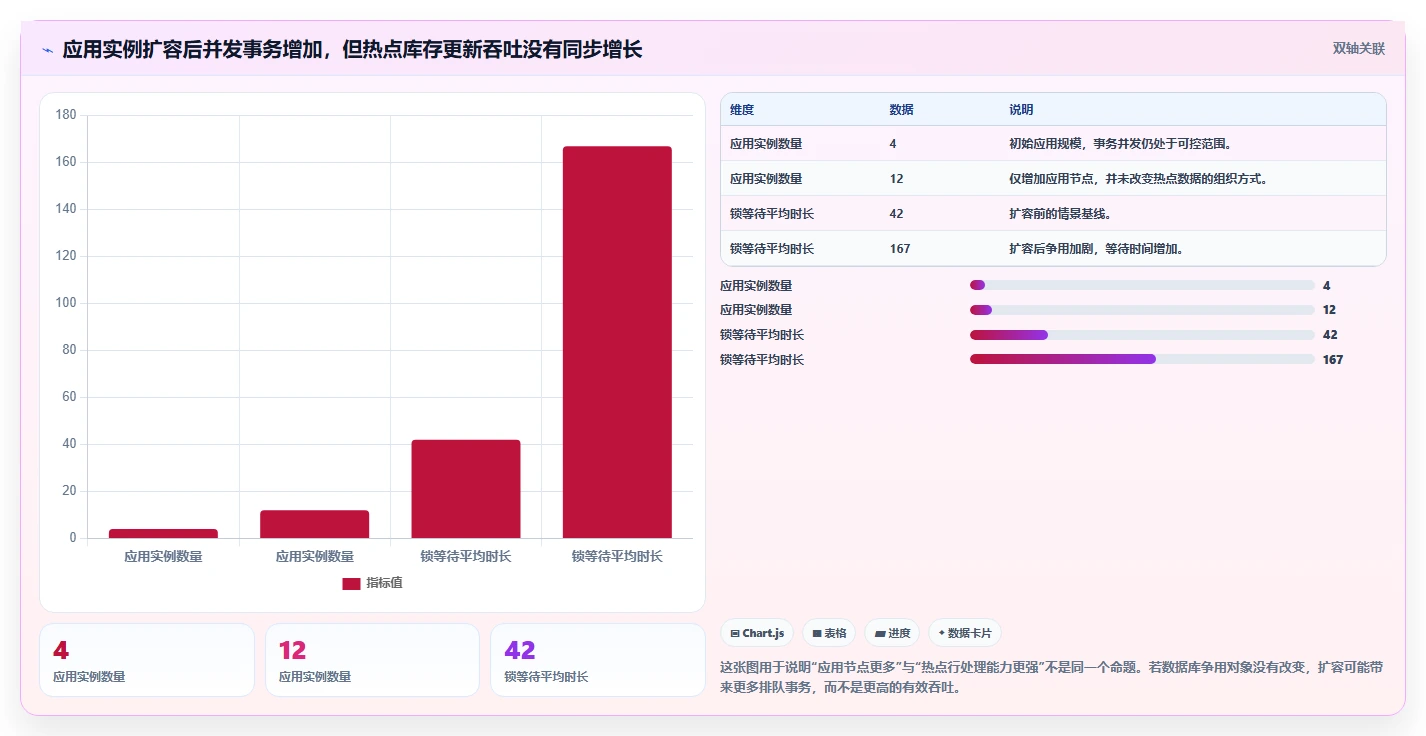Screen dimensions: 1426x736
Task: Click the 双轴关联 label in the header
Action: pyautogui.click(x=1359, y=48)
